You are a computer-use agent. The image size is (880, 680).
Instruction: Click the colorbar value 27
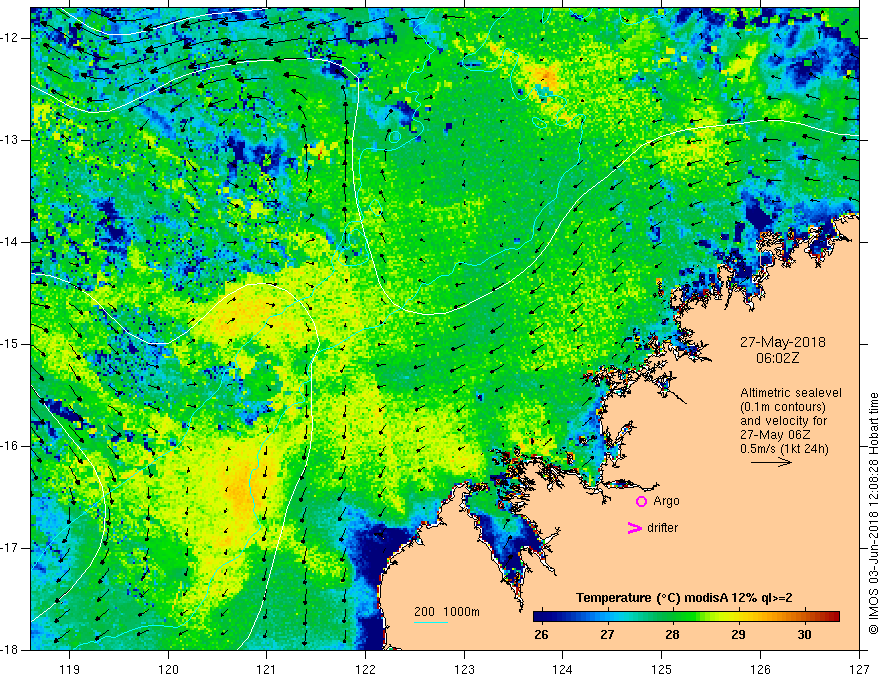(x=607, y=635)
